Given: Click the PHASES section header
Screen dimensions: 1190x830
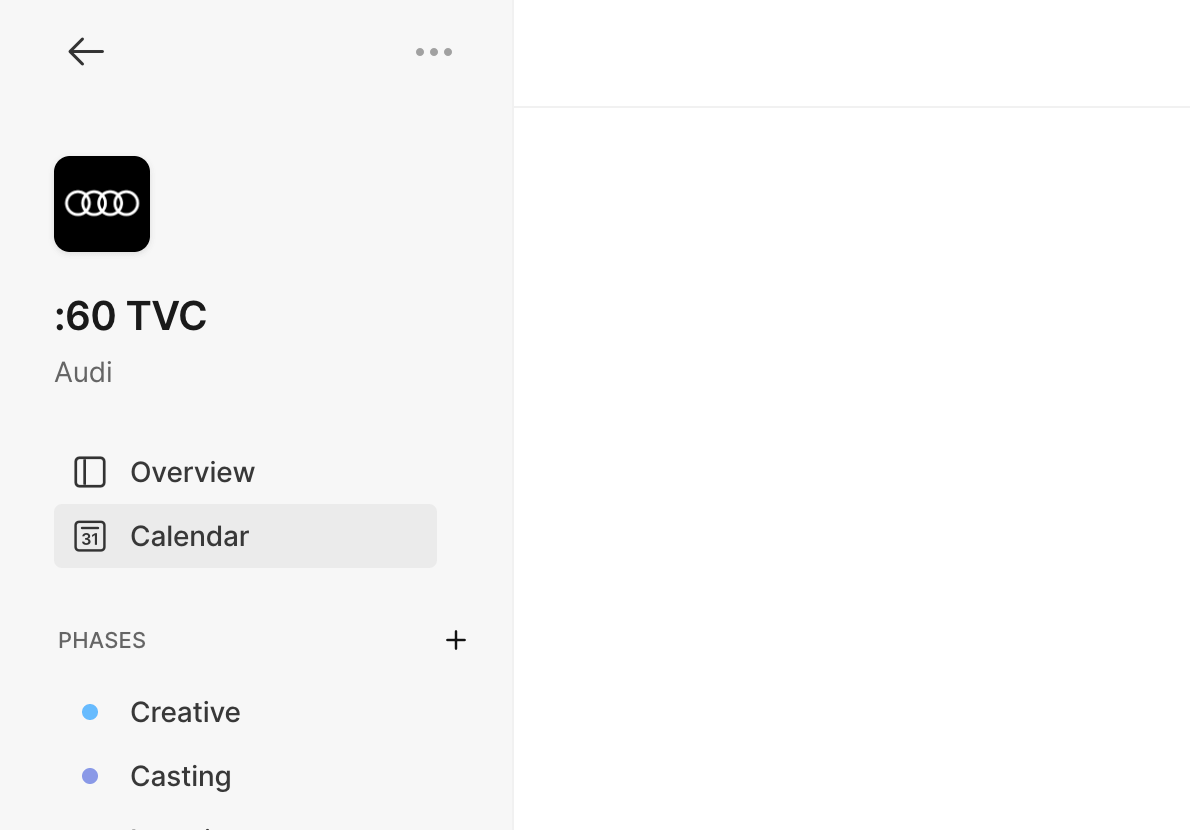Looking at the screenshot, I should pos(102,640).
